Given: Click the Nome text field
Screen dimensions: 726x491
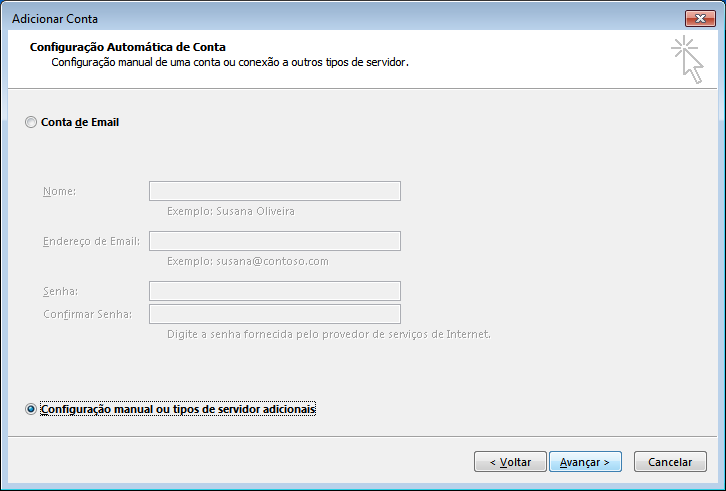Looking at the screenshot, I should coord(275,191).
